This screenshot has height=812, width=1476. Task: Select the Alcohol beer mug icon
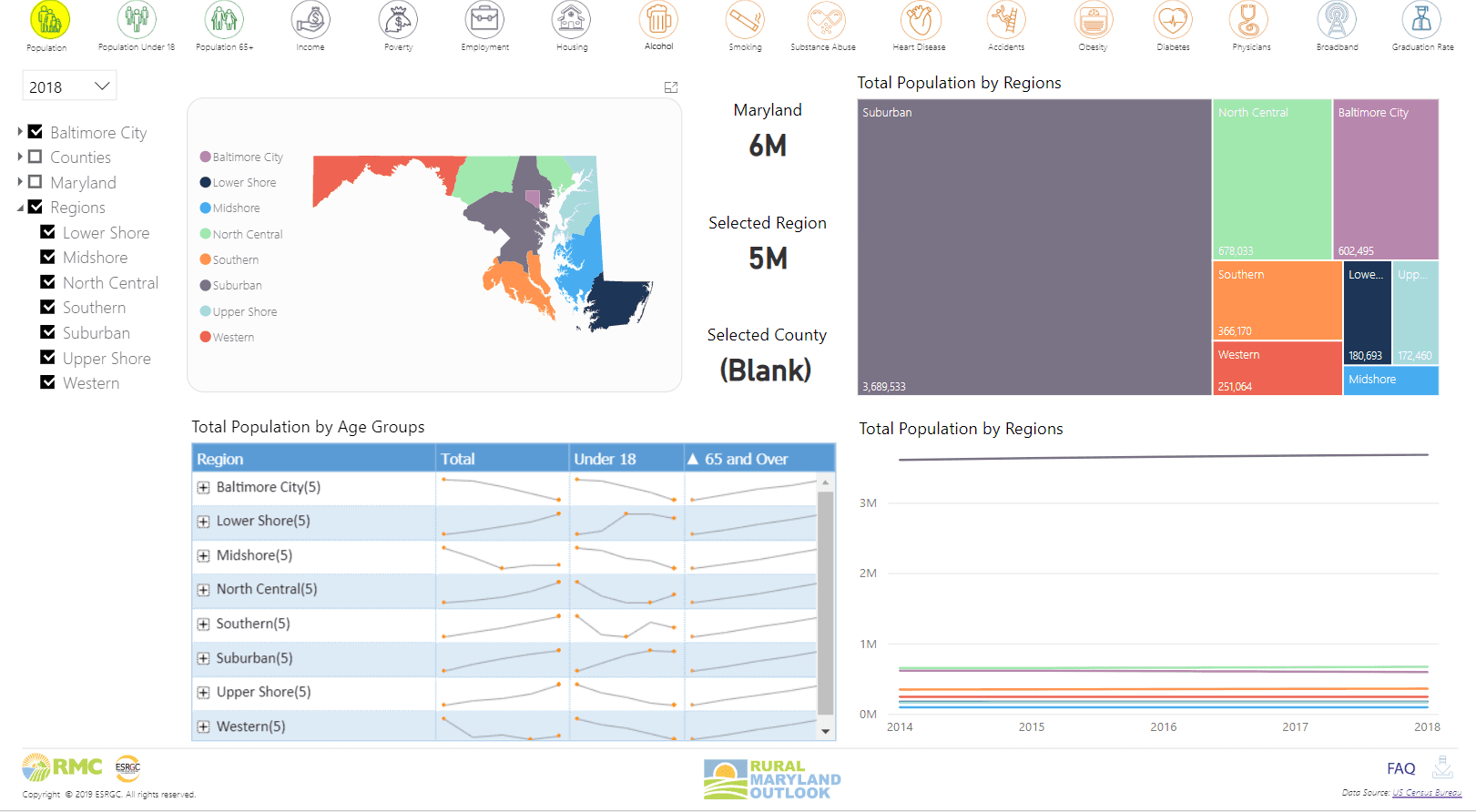pos(658,19)
